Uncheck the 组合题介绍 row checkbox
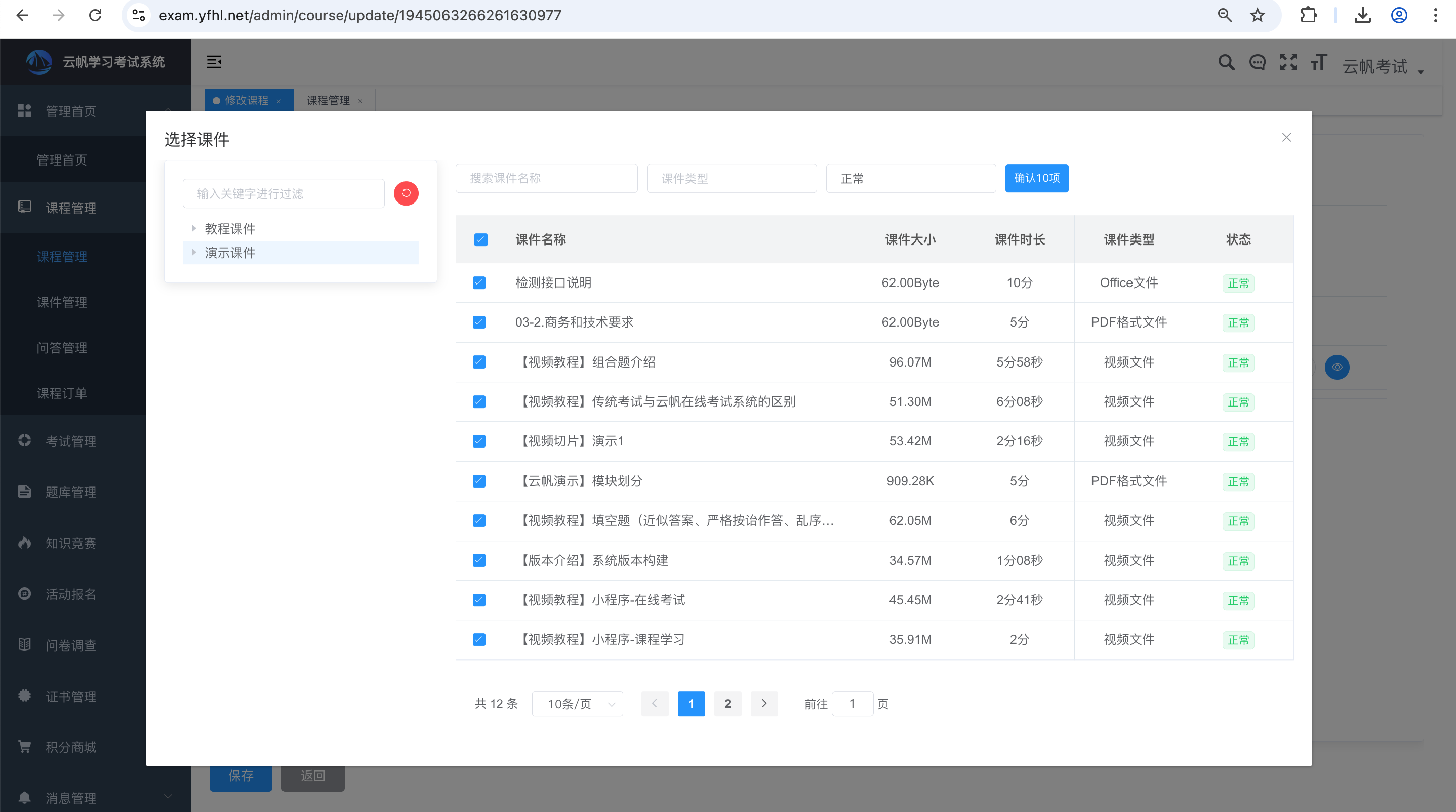 tap(479, 361)
